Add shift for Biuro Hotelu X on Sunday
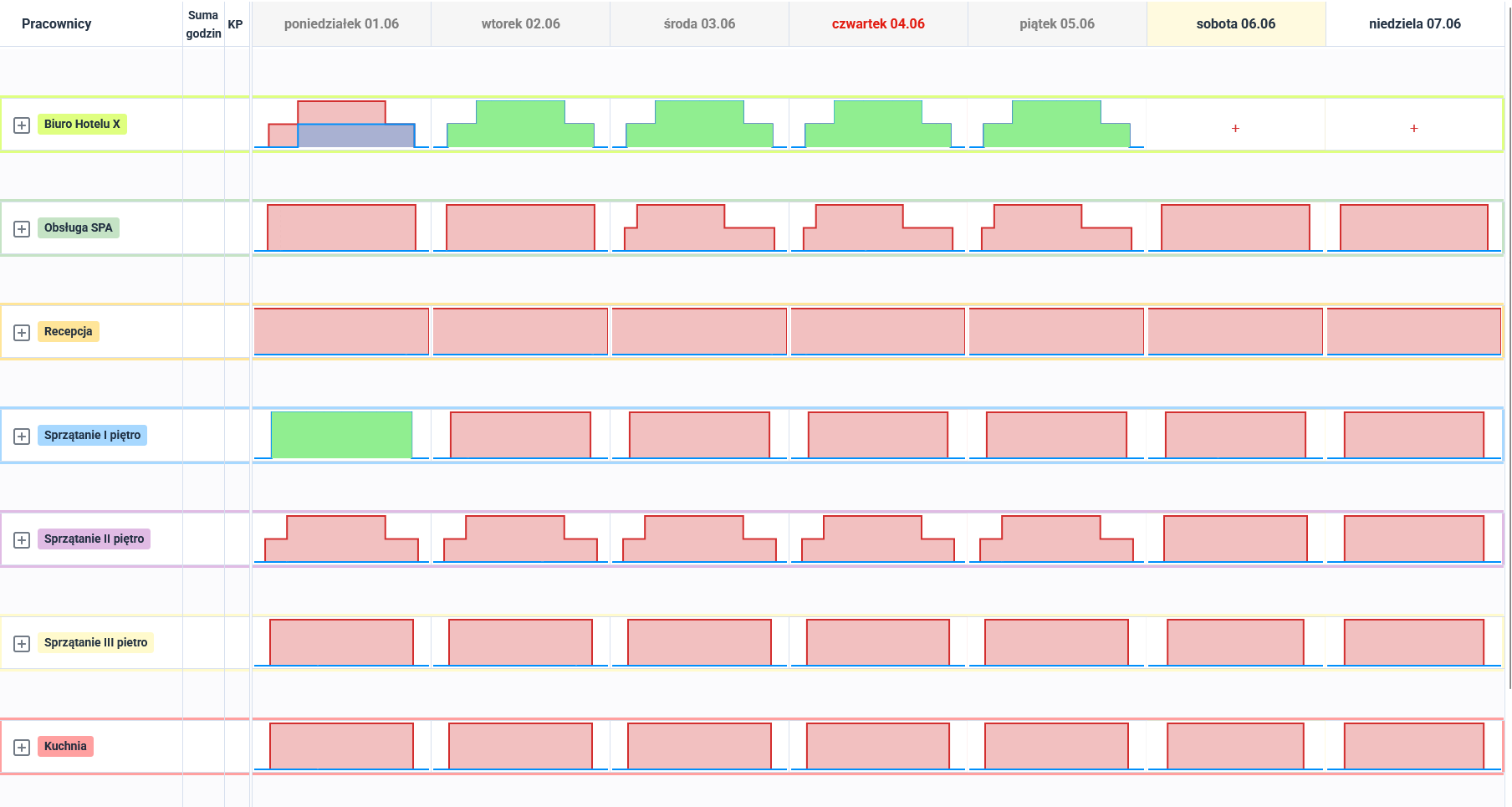The image size is (1512, 807). pyautogui.click(x=1414, y=128)
